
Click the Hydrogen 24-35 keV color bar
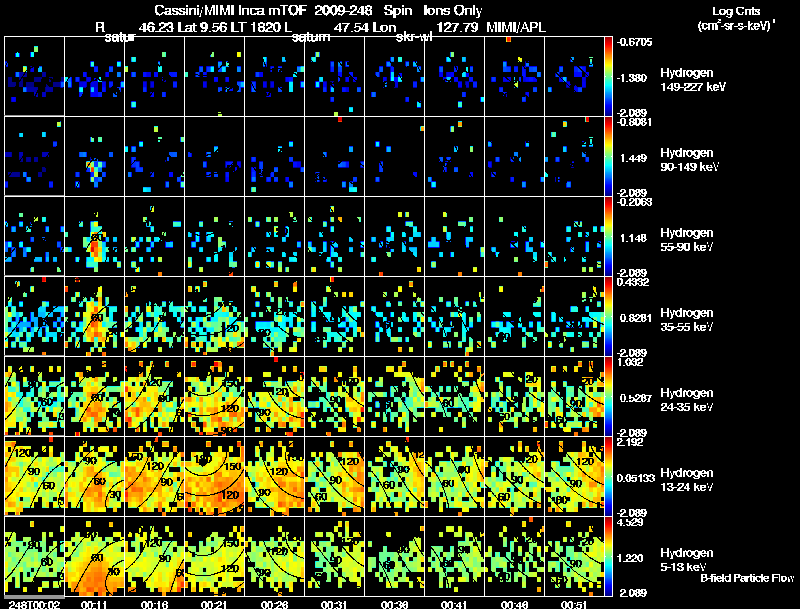[x=608, y=396]
